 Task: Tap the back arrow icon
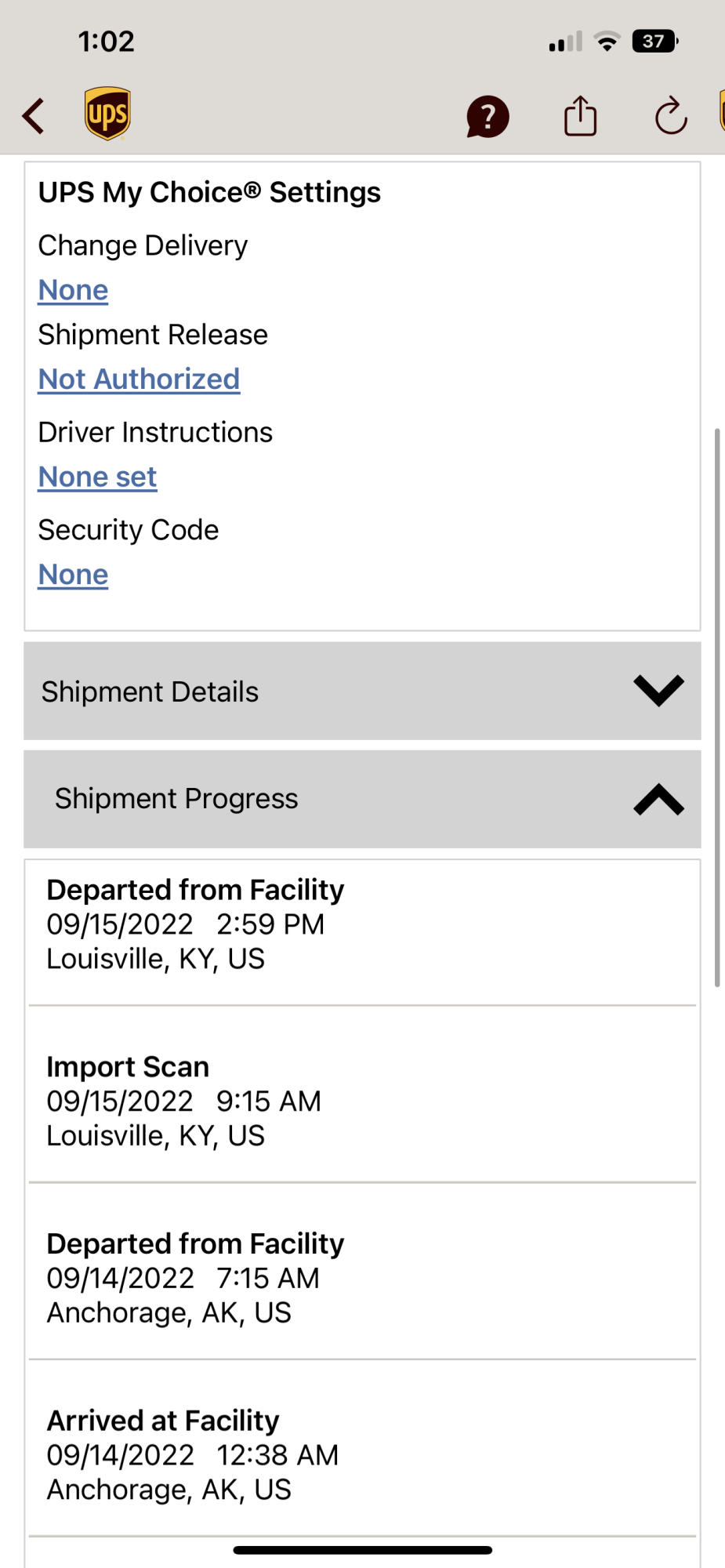(x=34, y=117)
